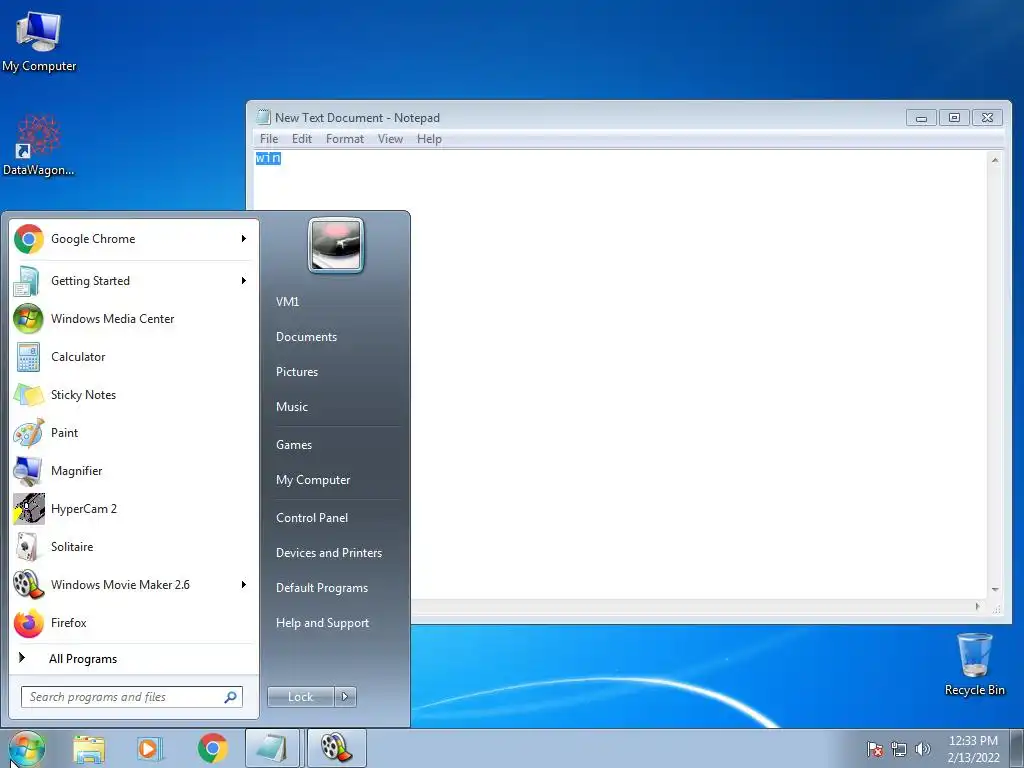Open Music library link
Screen dimensions: 1024x768
click(291, 407)
